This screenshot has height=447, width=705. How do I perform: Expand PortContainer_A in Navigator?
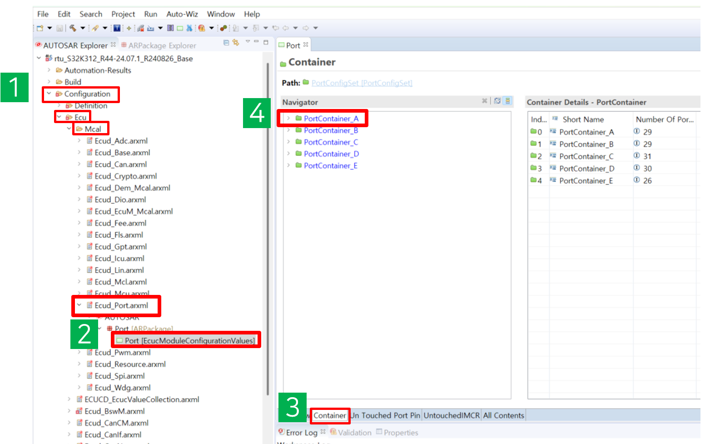[x=288, y=118]
